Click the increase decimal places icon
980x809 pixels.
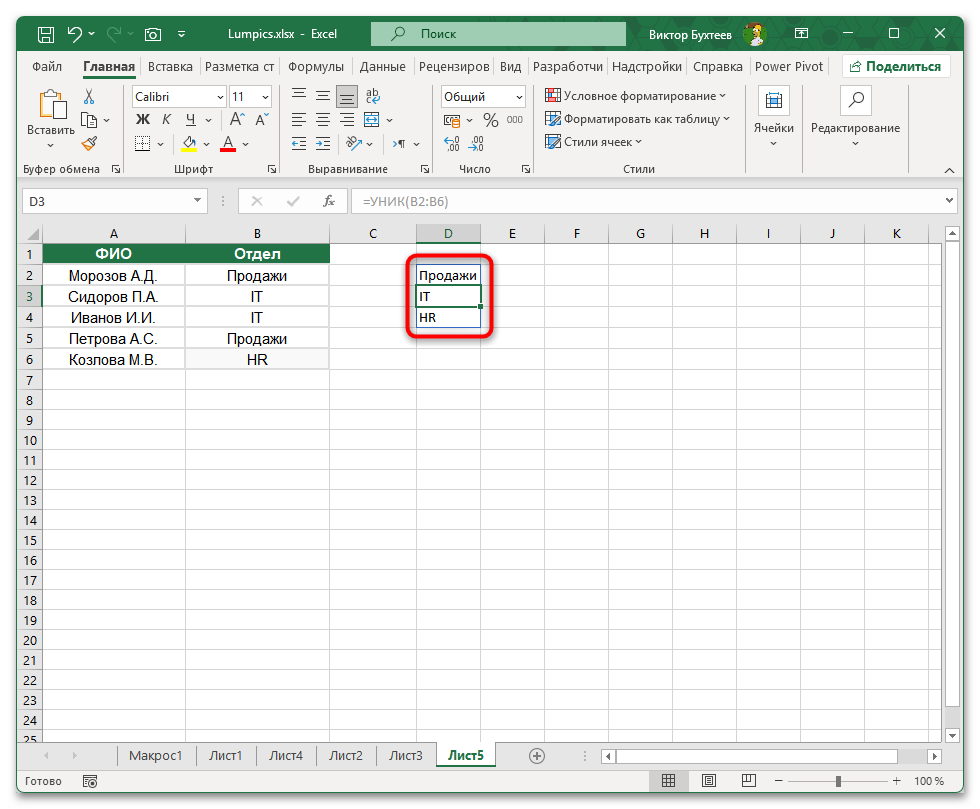(x=450, y=142)
